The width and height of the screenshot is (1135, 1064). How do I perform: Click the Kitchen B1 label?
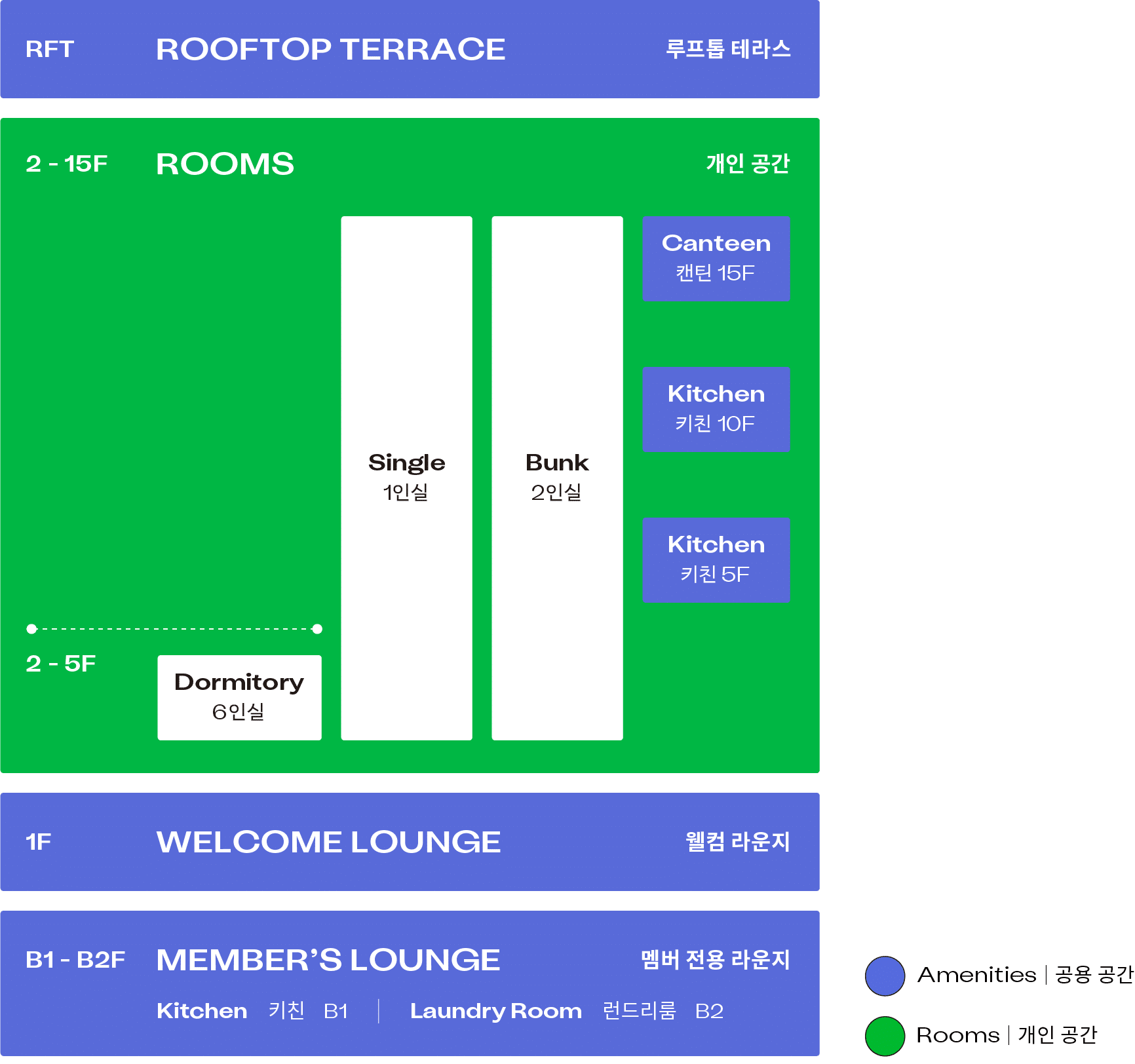pos(252,1011)
